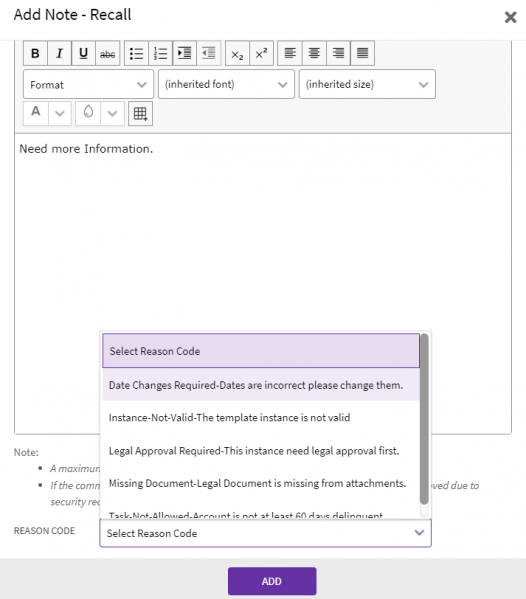The width and height of the screenshot is (526, 599).
Task: Click the 'Note:' label
Action: pyautogui.click(x=26, y=452)
